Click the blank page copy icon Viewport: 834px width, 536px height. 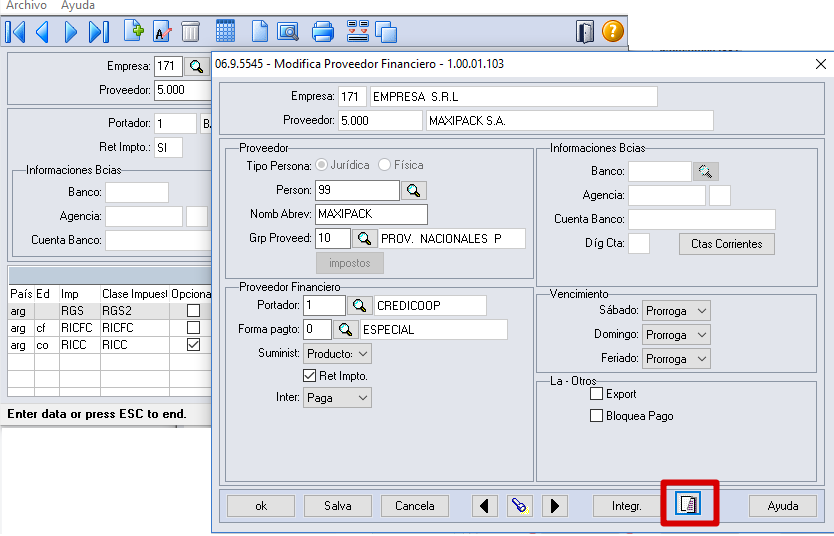[x=260, y=31]
